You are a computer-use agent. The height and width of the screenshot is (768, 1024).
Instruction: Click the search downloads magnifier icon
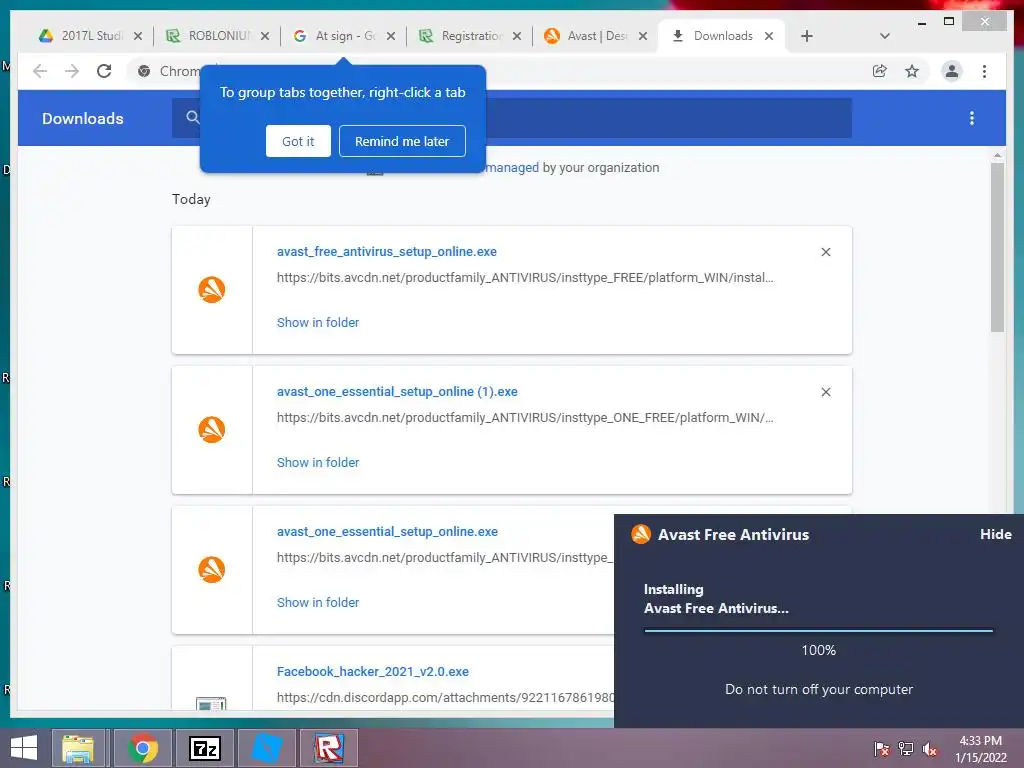click(x=193, y=117)
